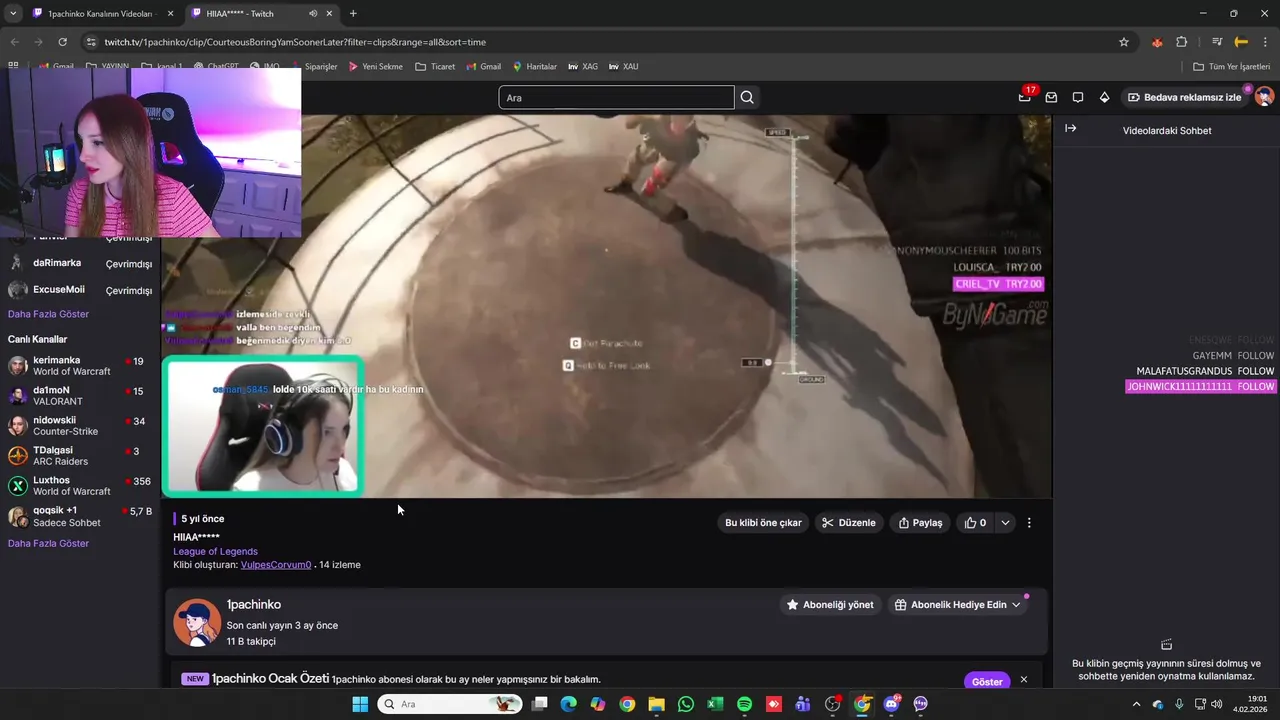Viewport: 1280px width, 720px height.
Task: Open Tüm Yer İşaretleri bookmarks folder
Action: (x=1231, y=66)
